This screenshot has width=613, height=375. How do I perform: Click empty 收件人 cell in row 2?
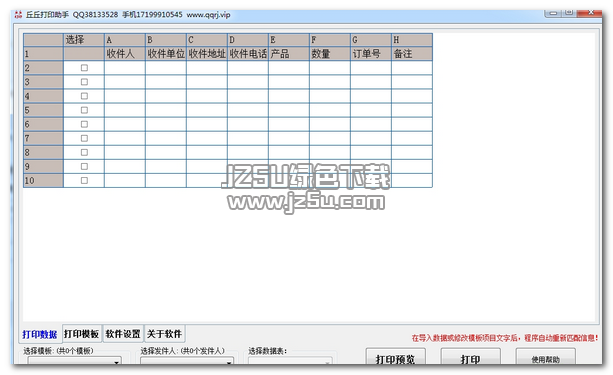(x=125, y=68)
